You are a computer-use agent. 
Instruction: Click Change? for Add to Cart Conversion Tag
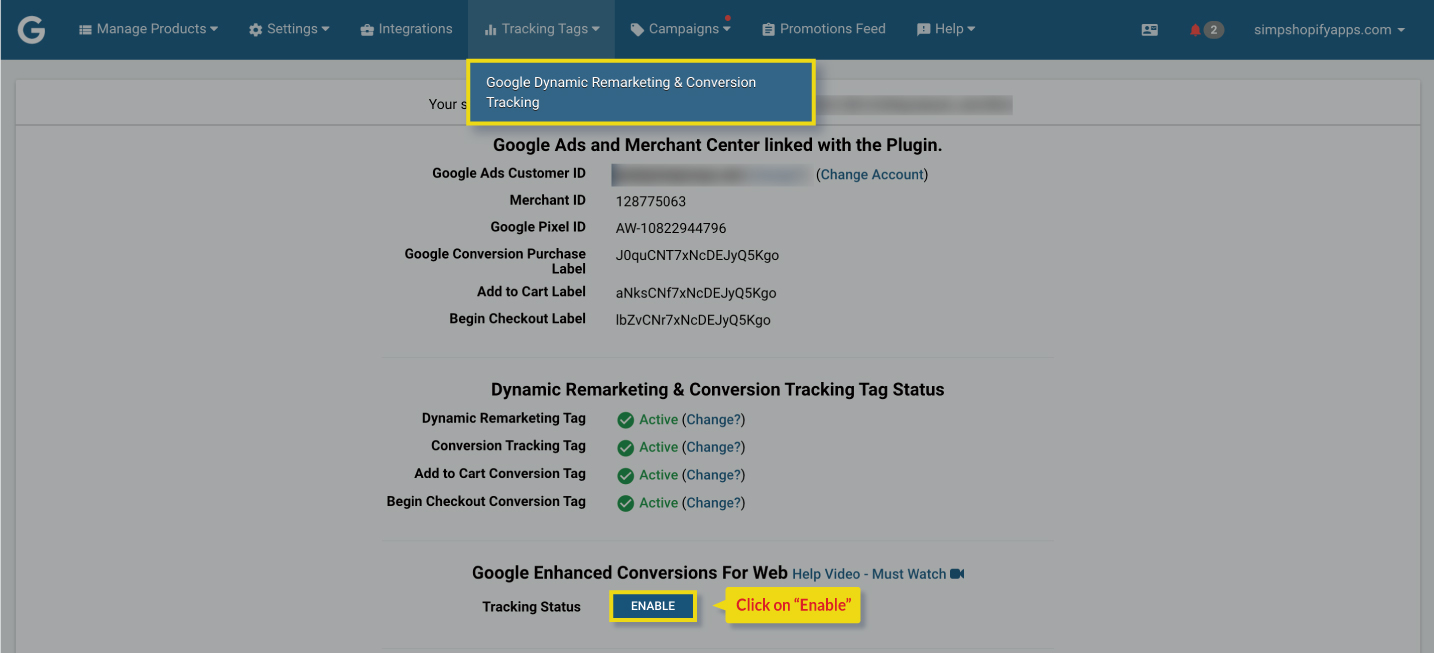click(713, 475)
